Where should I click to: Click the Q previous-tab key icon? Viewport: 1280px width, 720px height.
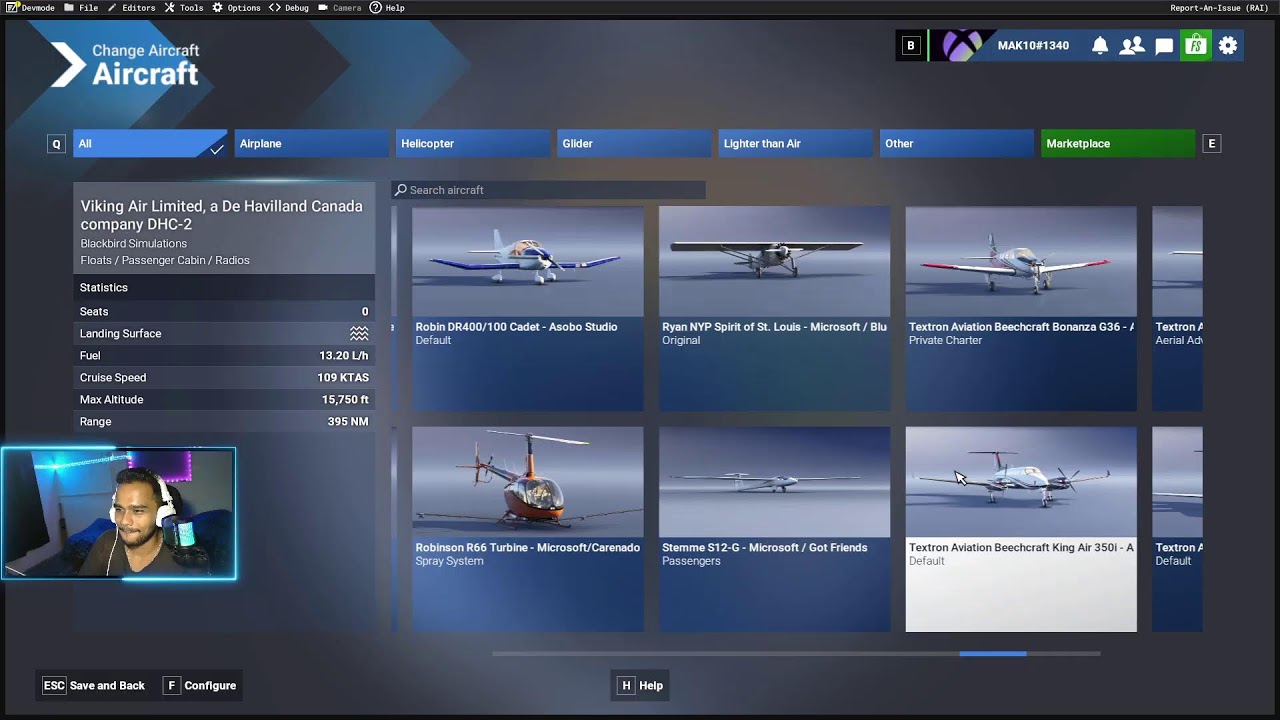click(56, 144)
